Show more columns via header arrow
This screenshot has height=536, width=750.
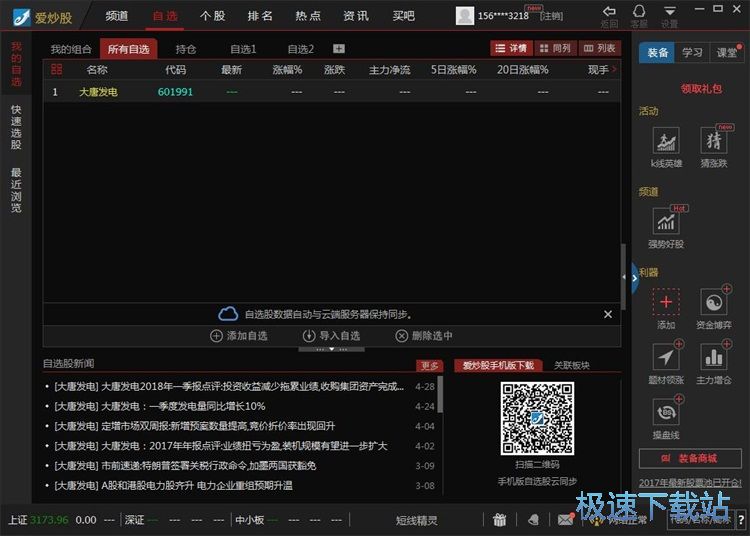615,70
